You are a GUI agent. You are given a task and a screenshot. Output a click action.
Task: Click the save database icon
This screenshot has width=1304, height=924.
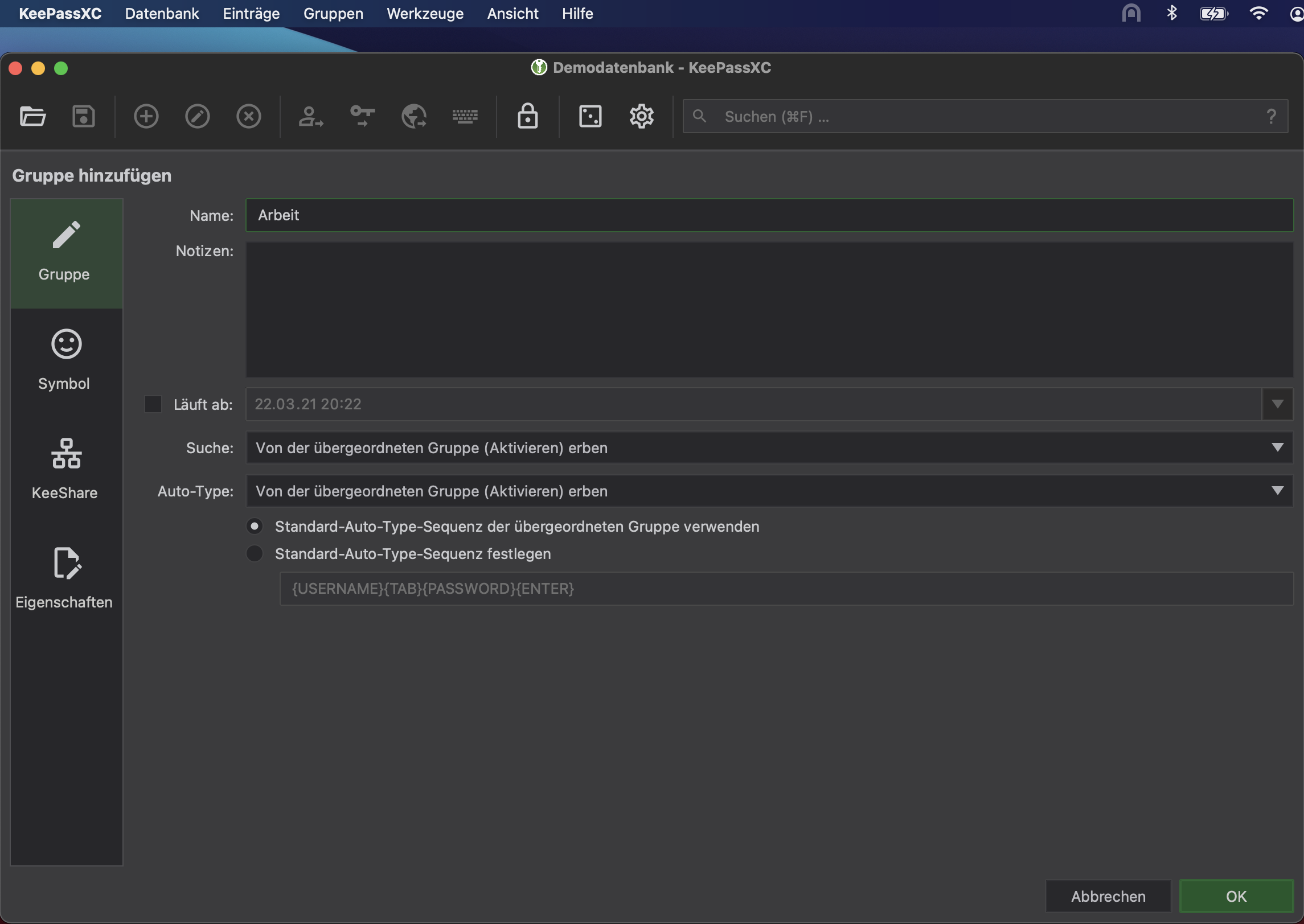[x=84, y=116]
